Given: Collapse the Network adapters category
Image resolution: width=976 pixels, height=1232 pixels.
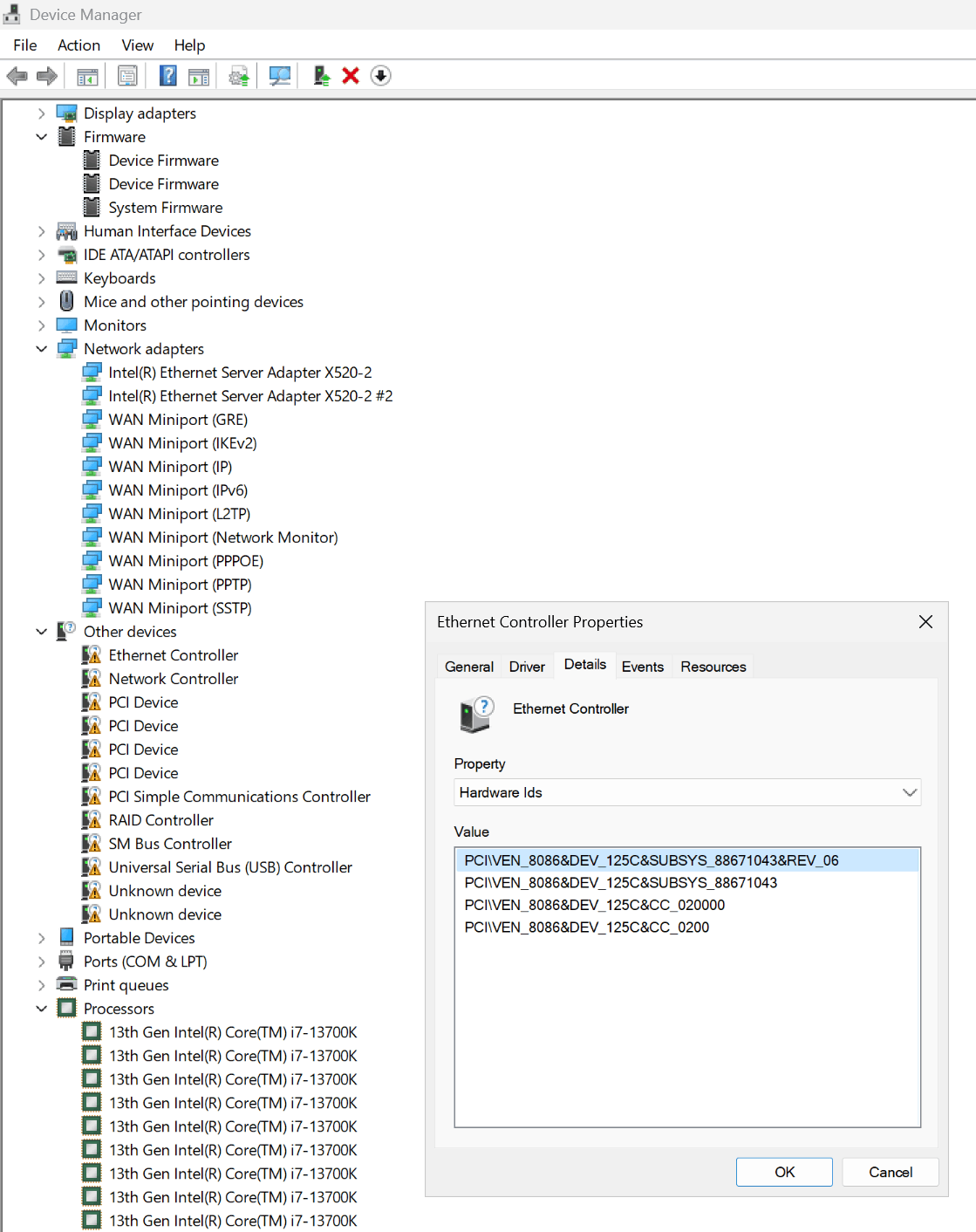Looking at the screenshot, I should point(41,349).
